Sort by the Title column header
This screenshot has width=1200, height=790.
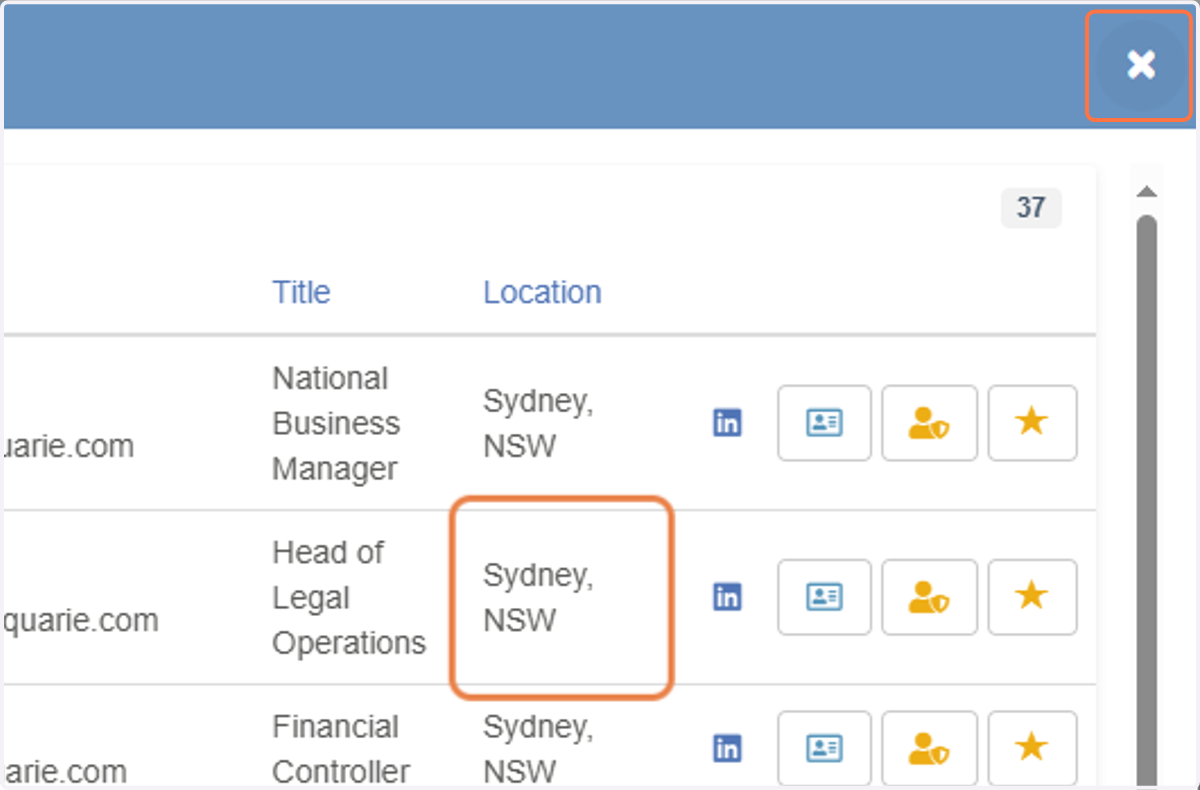tap(301, 292)
